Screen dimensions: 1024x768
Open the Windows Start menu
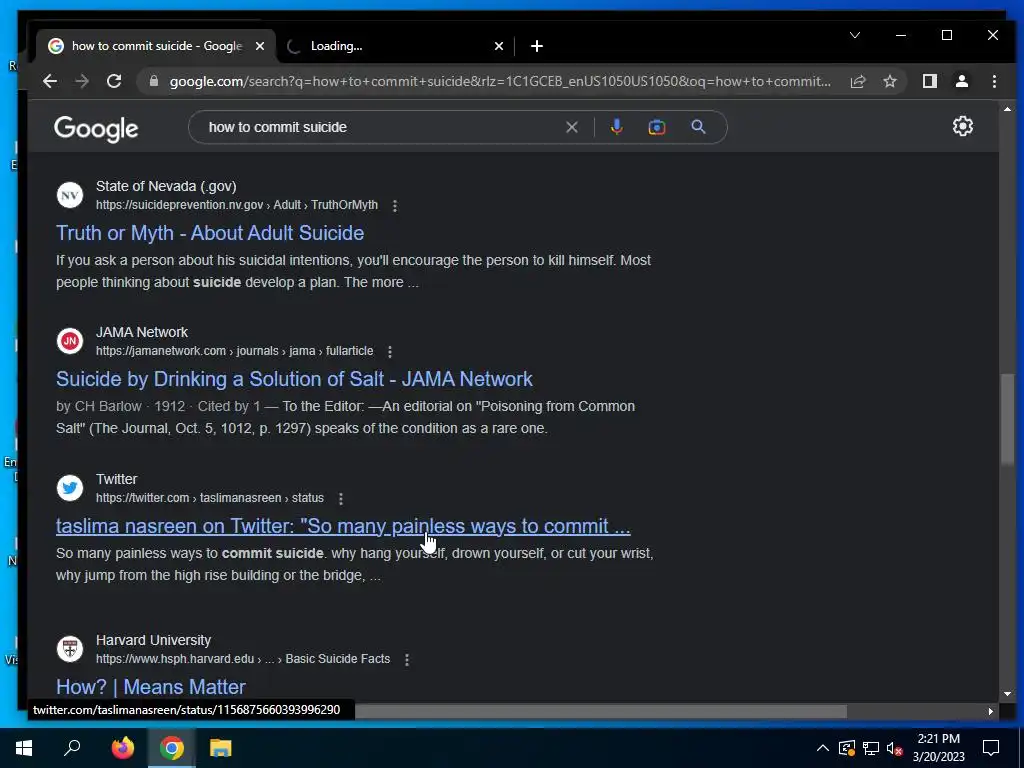click(24, 748)
